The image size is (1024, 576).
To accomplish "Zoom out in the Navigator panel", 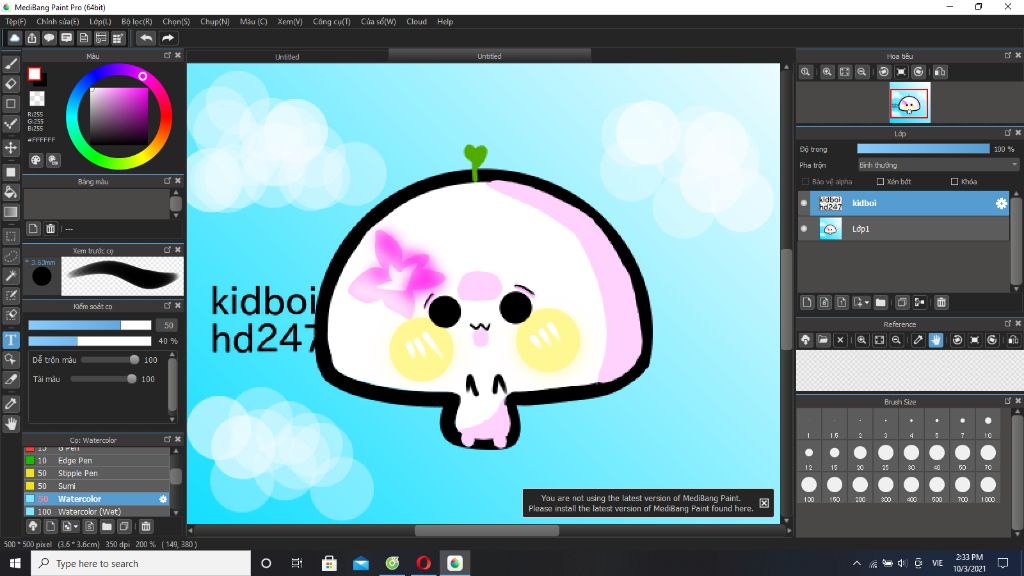I will 862,72.
